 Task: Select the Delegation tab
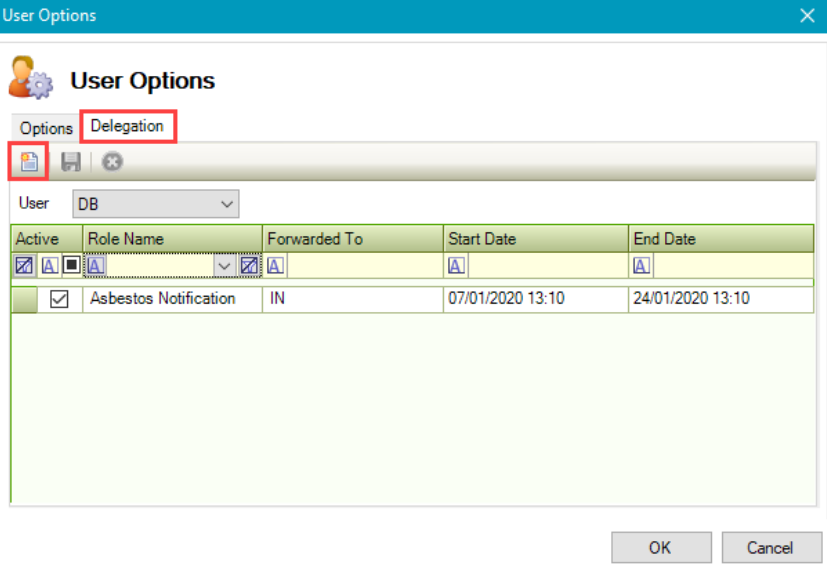(127, 127)
